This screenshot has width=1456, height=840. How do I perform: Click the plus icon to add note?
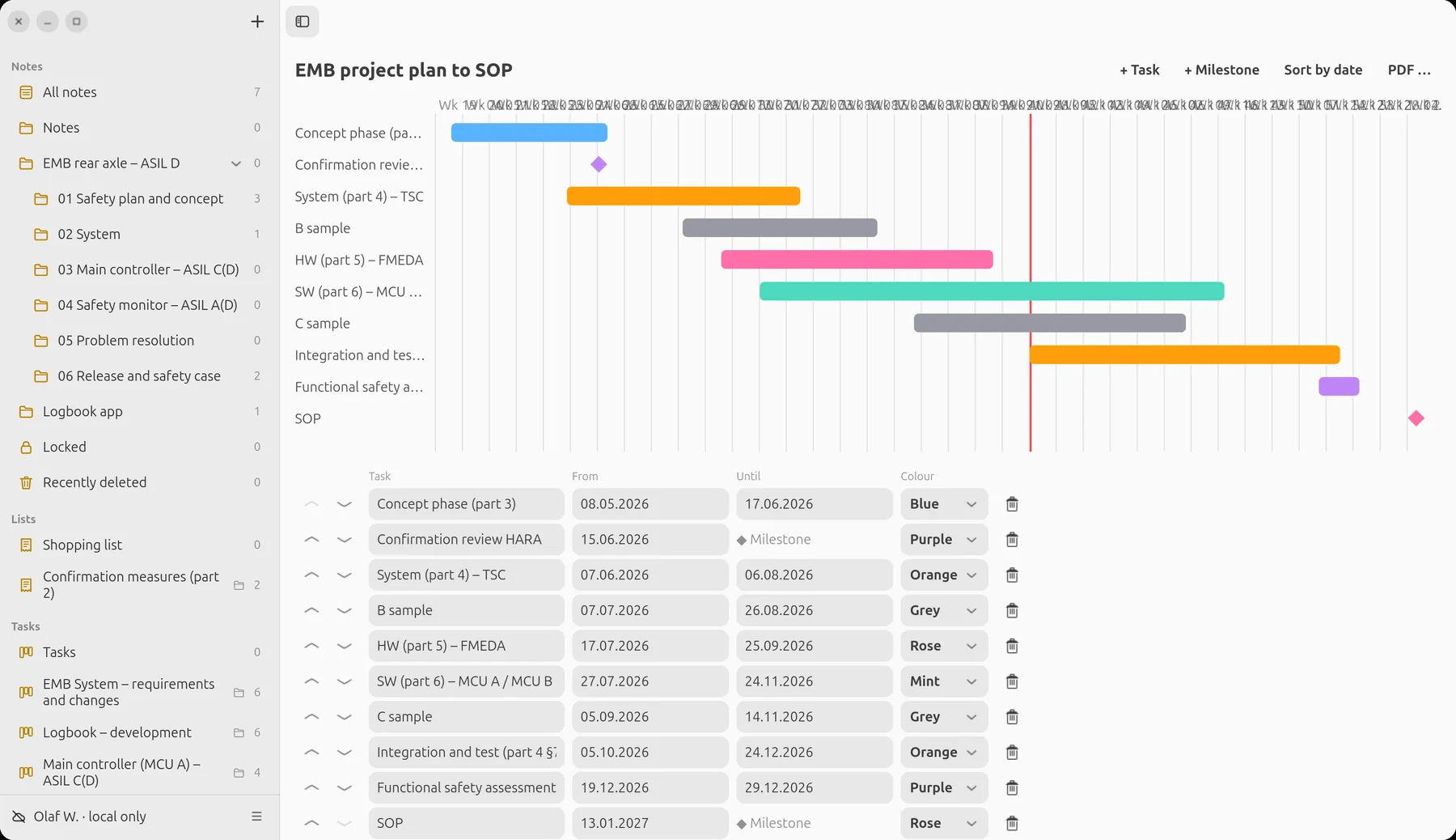257,22
